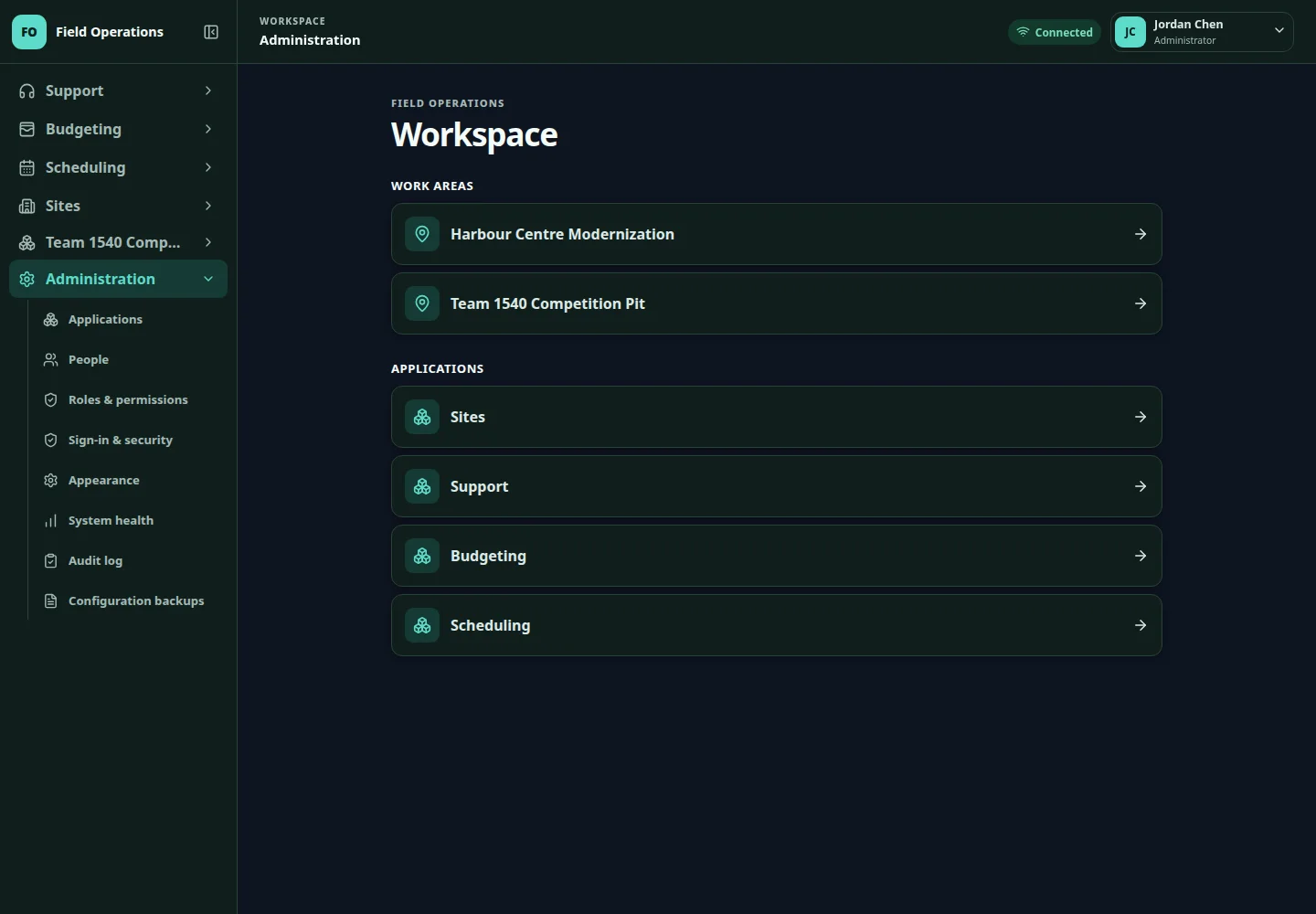The width and height of the screenshot is (1316, 914).
Task: Expand the Support section chevron
Action: 208,90
